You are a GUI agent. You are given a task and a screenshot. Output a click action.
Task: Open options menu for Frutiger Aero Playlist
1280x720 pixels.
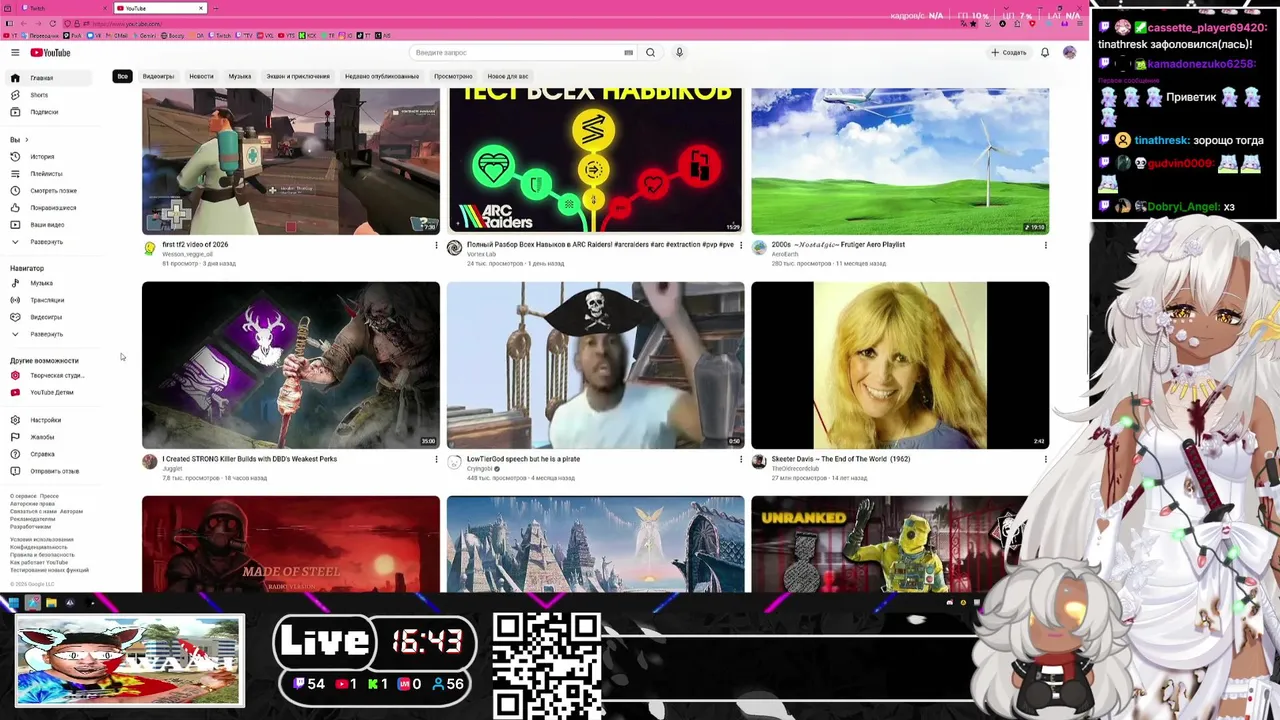point(1046,245)
